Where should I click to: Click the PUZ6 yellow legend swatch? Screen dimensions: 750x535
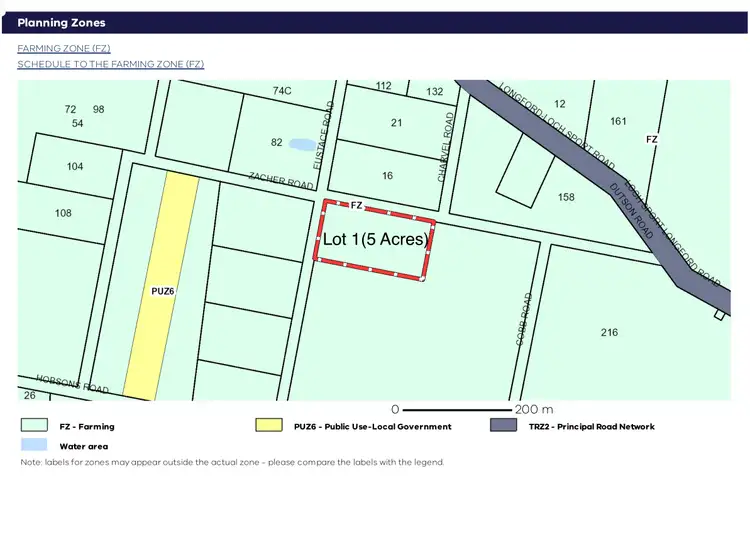(269, 426)
